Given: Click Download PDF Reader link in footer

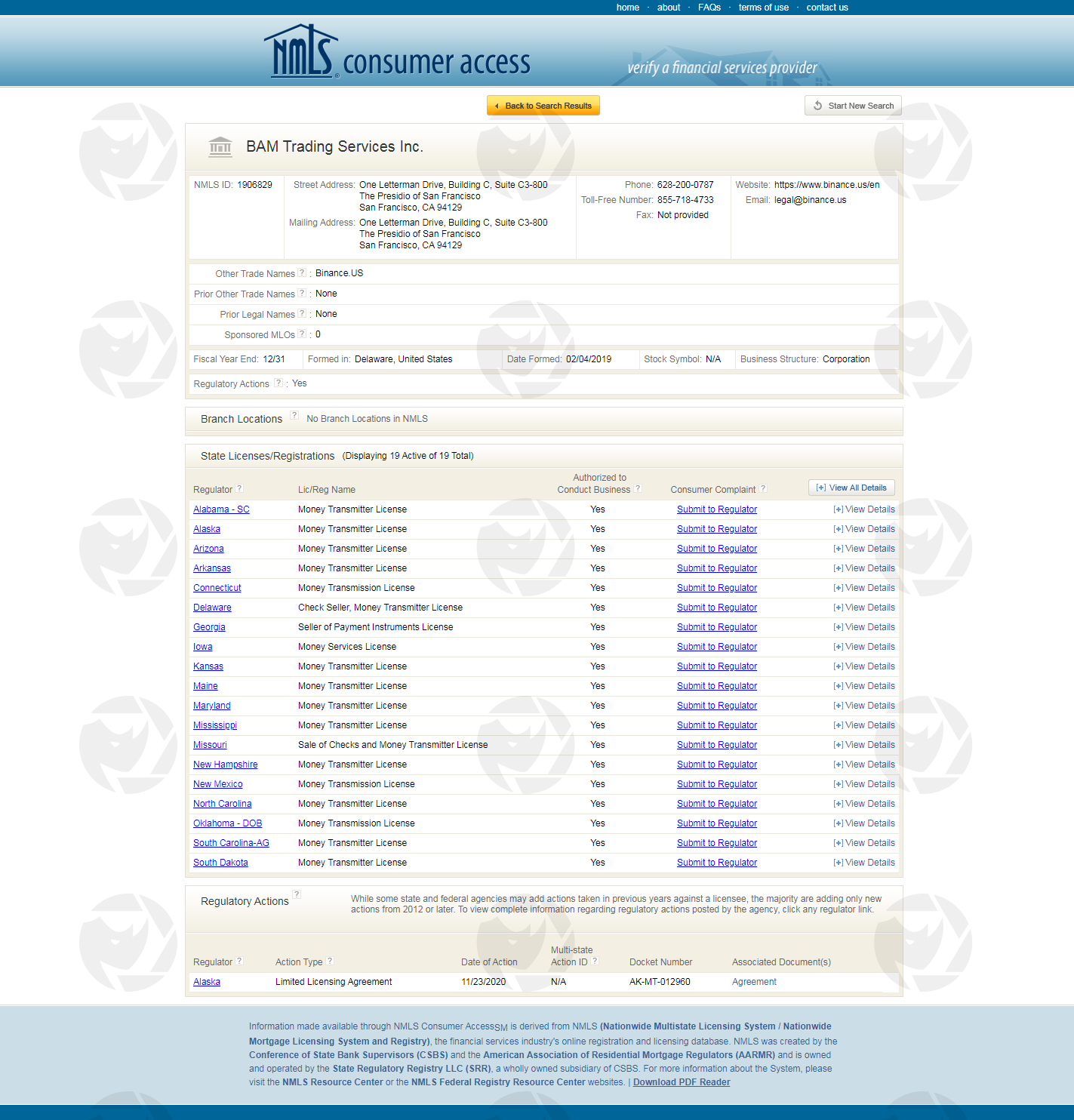Looking at the screenshot, I should (x=681, y=1082).
